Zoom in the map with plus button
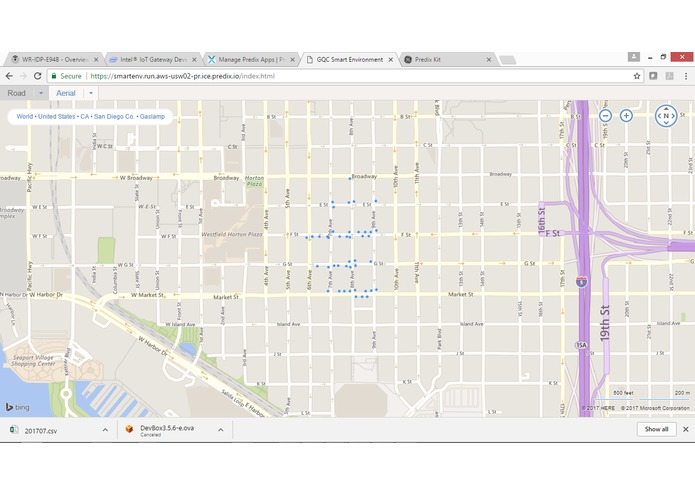This screenshot has height=494, width=695. [626, 116]
